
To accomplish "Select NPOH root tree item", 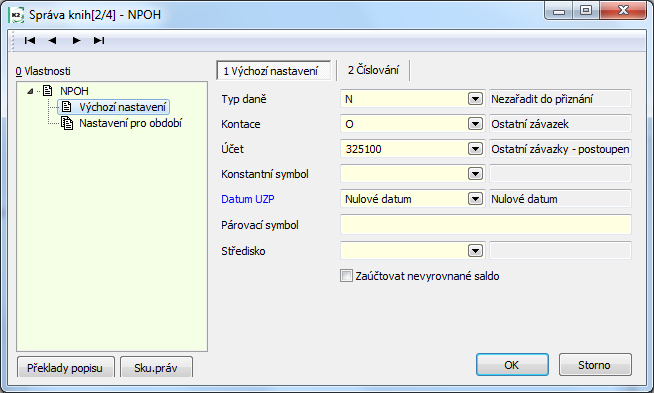I will (74, 91).
